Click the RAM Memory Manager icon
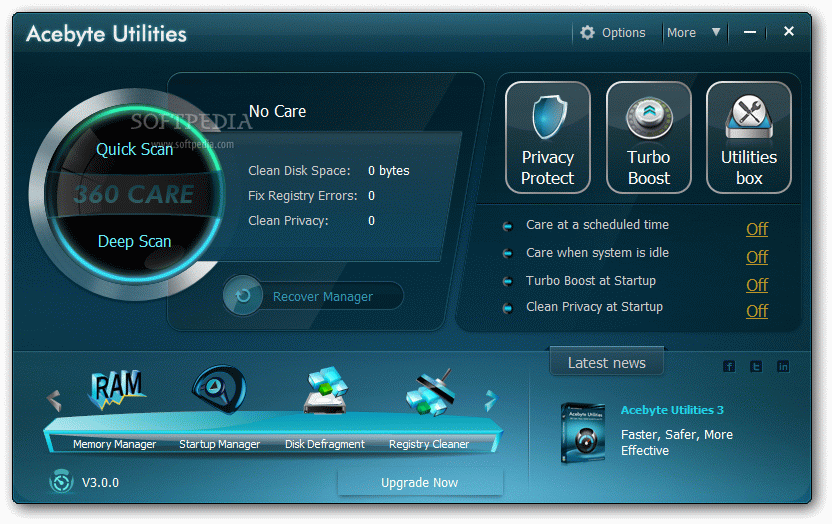 pos(117,390)
